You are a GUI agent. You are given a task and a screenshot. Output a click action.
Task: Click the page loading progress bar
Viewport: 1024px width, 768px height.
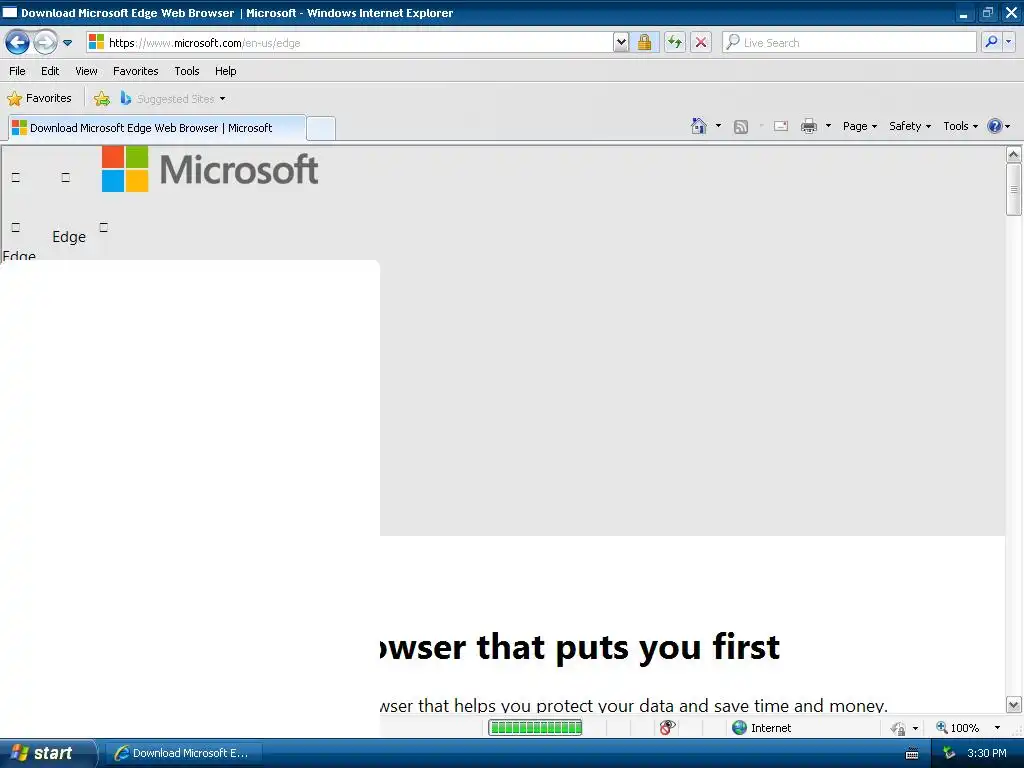click(535, 728)
